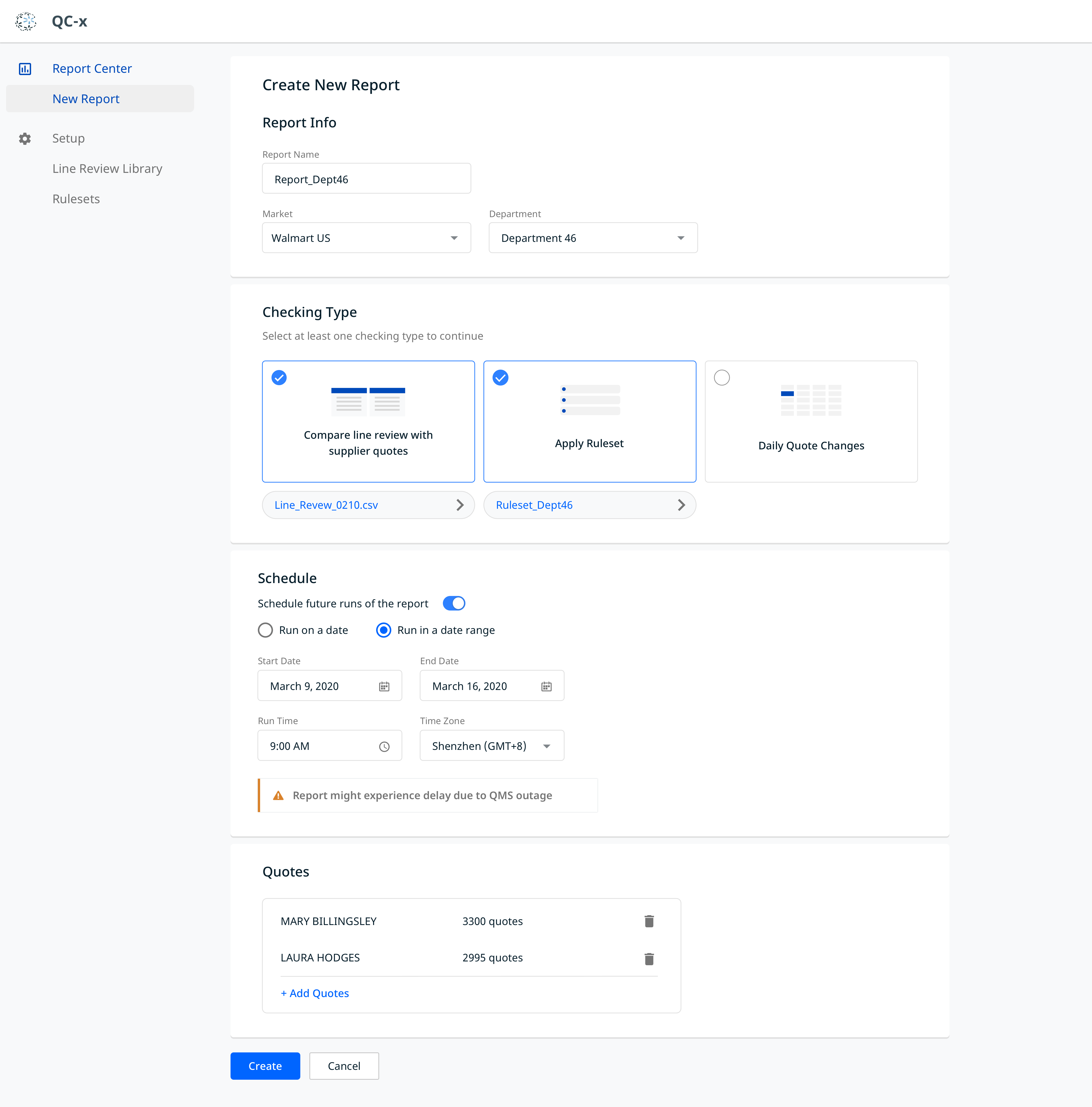This screenshot has width=1092, height=1107.
Task: Click into the Report Name field
Action: click(x=366, y=179)
